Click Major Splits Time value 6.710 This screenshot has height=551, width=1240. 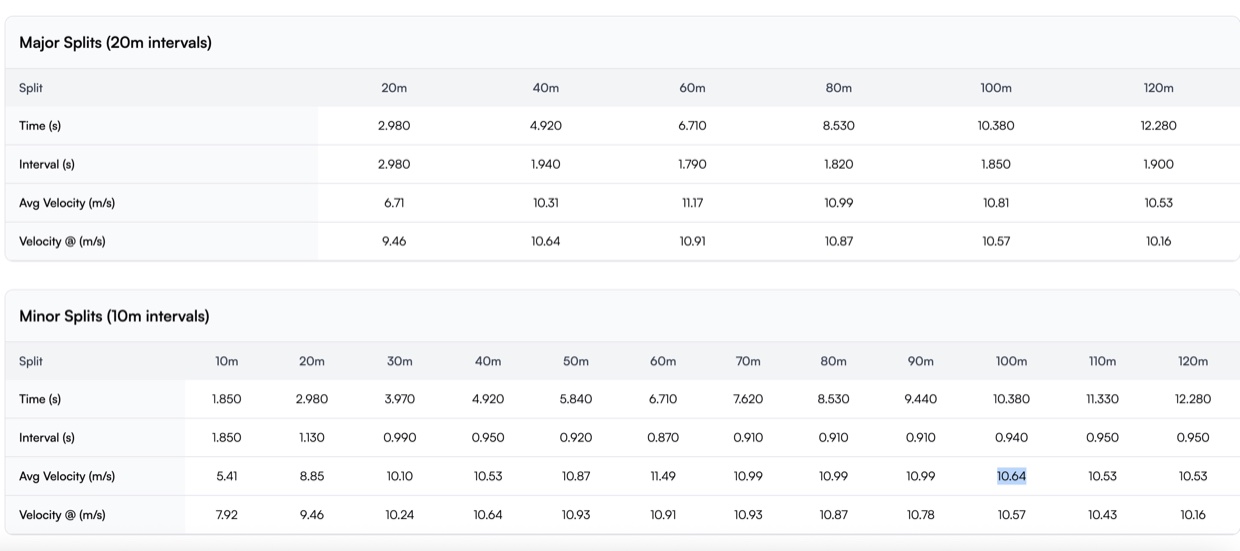(692, 126)
